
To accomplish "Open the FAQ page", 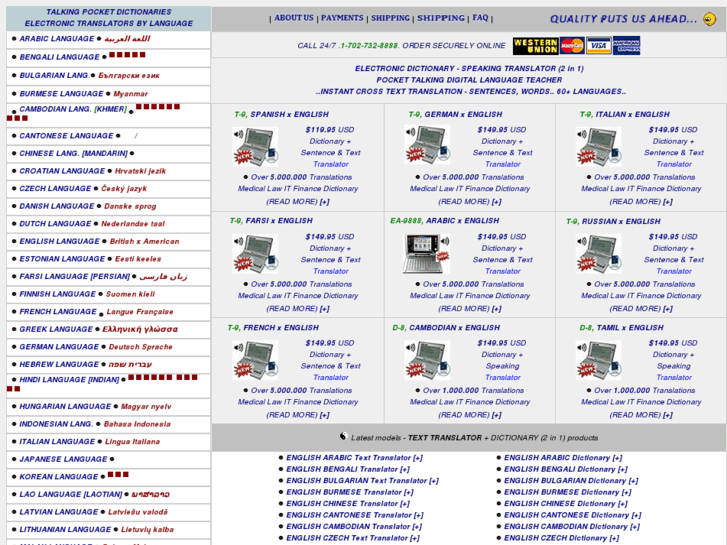I will (x=480, y=18).
